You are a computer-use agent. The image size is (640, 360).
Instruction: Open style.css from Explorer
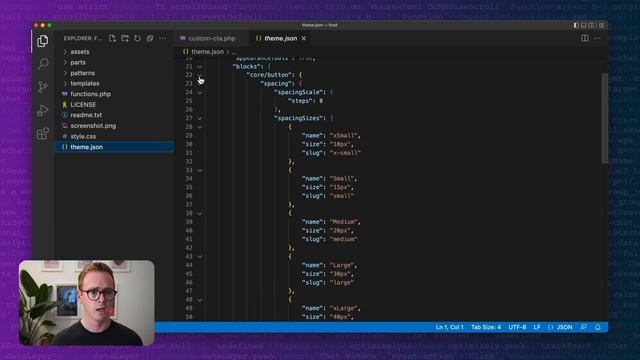click(x=114, y=136)
